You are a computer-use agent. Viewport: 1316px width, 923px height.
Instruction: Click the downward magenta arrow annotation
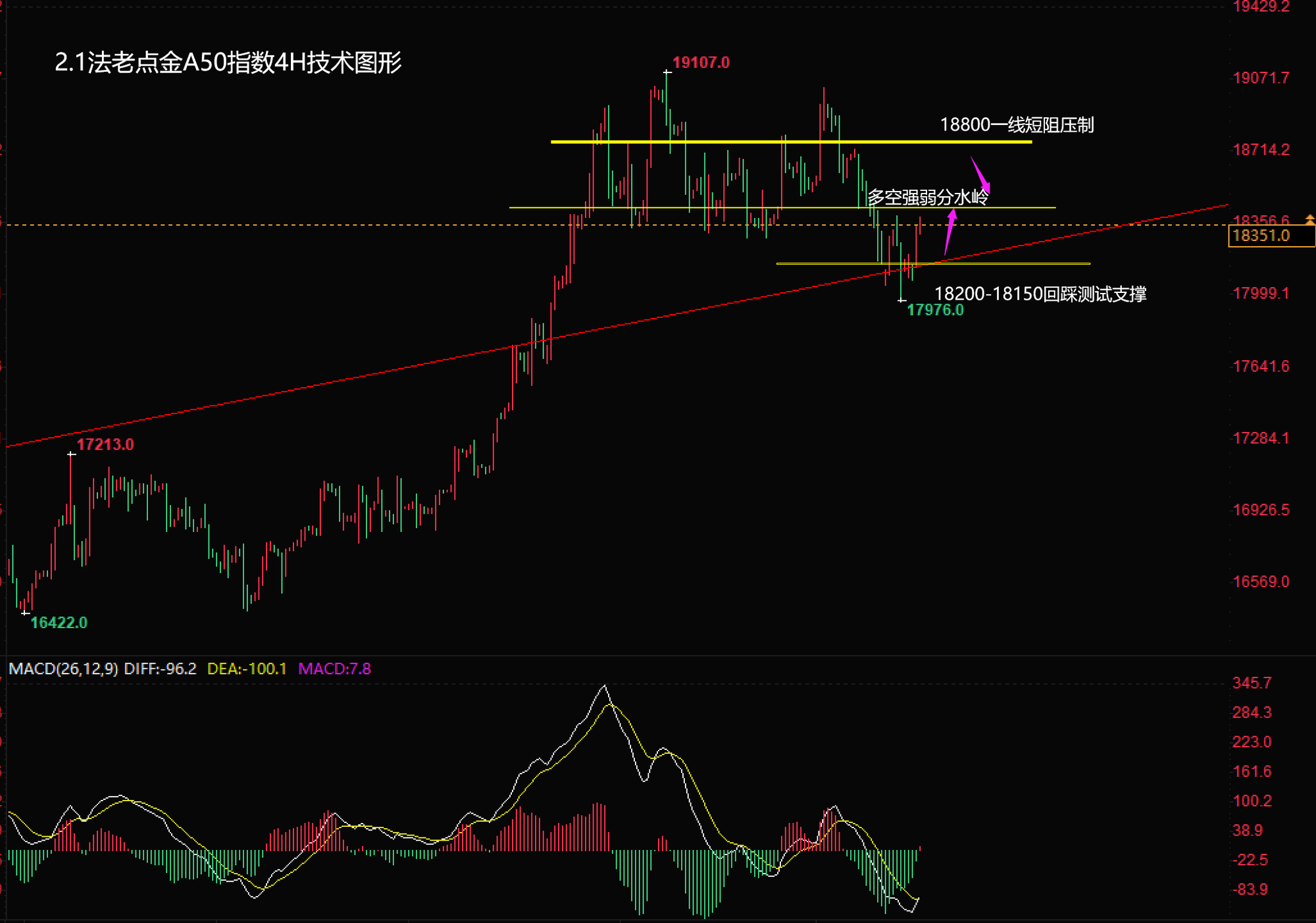coord(980,175)
